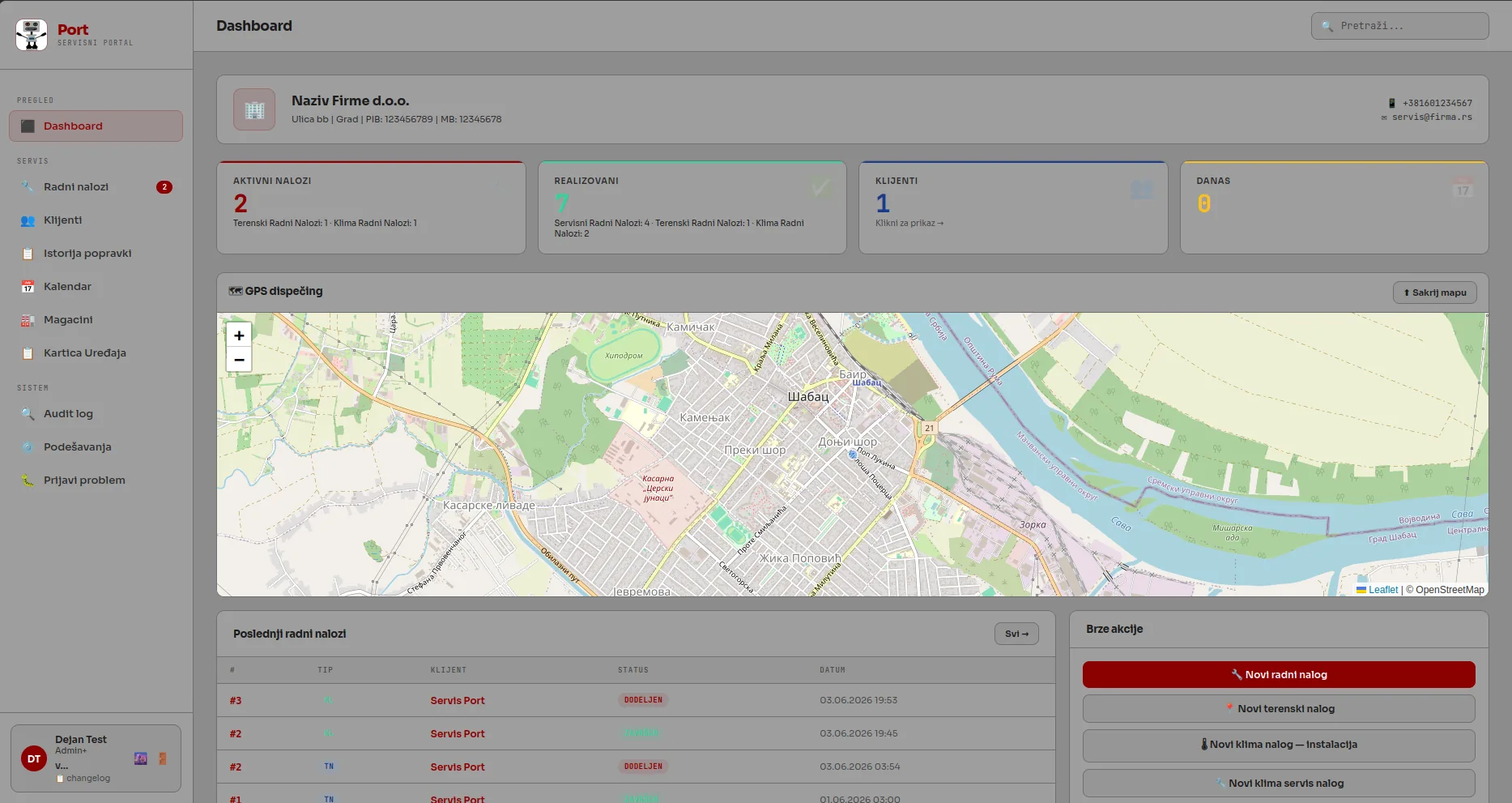Click the Istorija popravki clipboard icon
The height and width of the screenshot is (803, 1512).
coord(28,254)
